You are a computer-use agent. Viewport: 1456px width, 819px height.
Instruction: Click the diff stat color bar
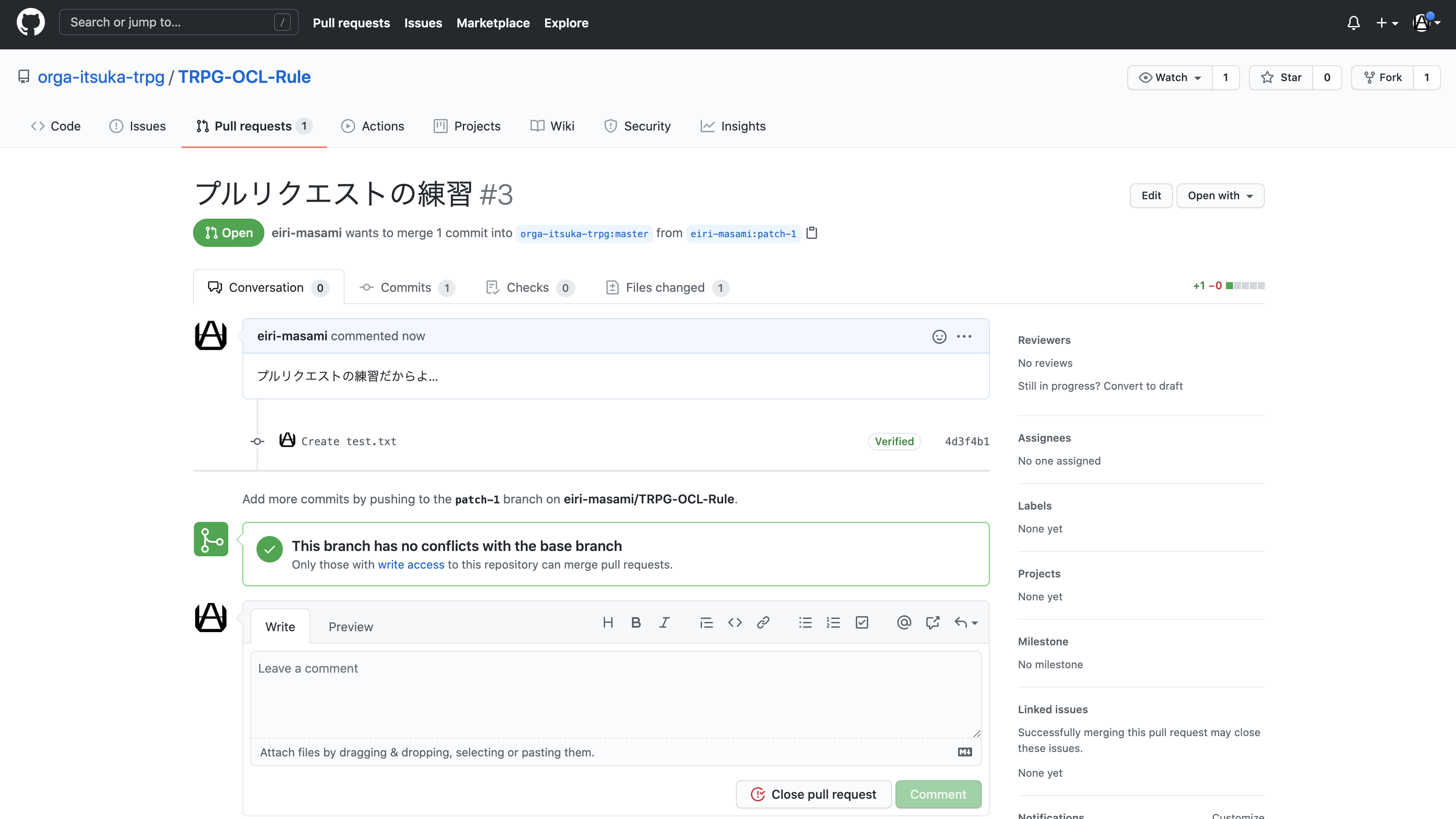(1245, 286)
